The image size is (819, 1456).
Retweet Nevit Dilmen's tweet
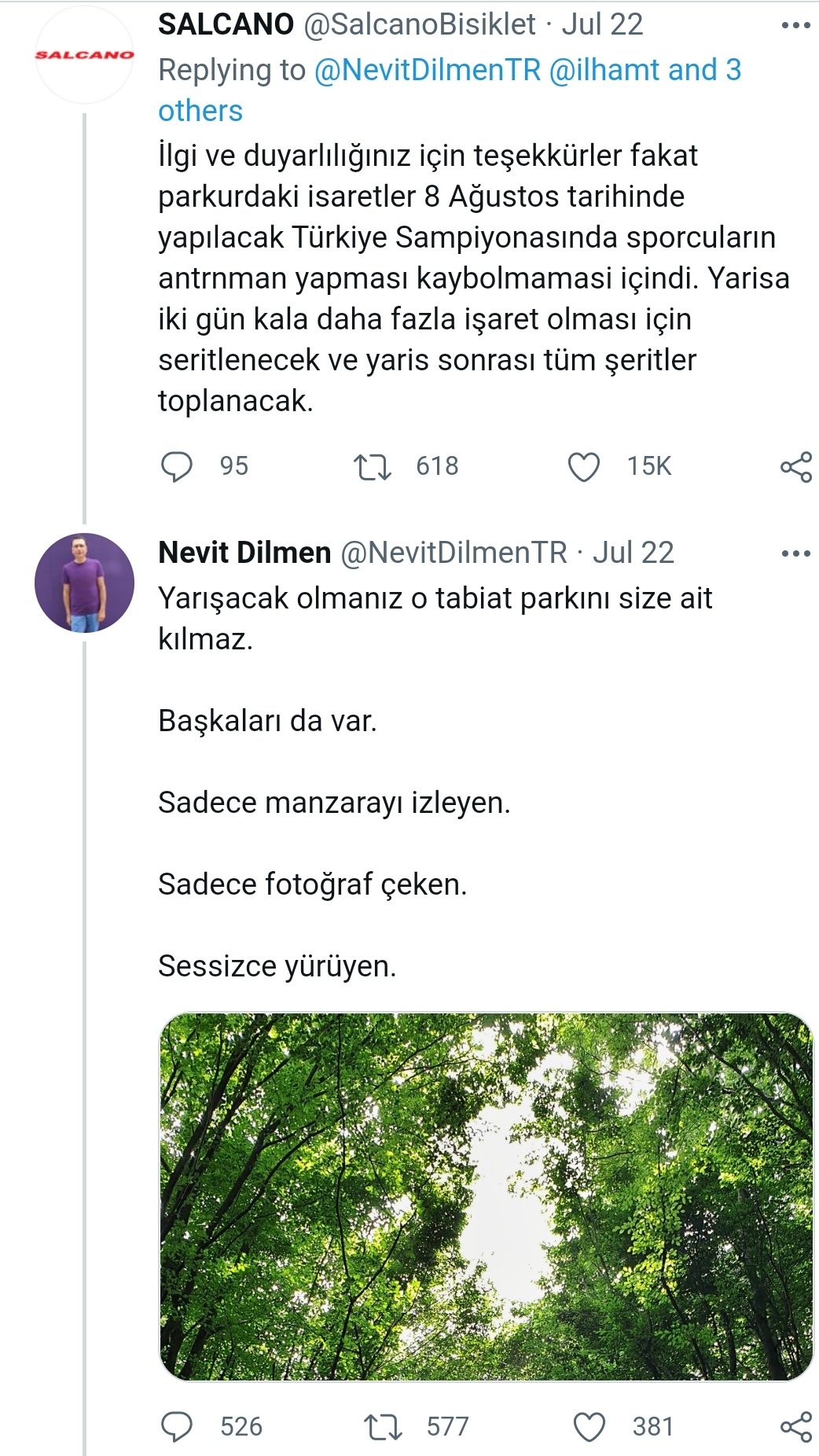click(x=383, y=1427)
